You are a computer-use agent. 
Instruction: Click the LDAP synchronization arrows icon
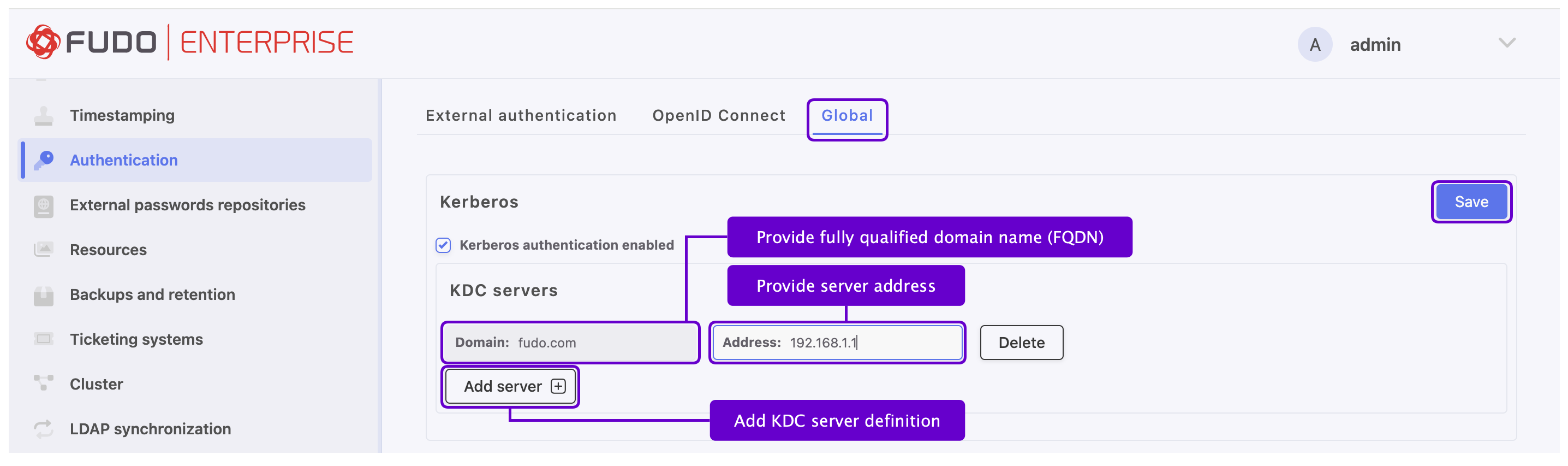coord(43,429)
